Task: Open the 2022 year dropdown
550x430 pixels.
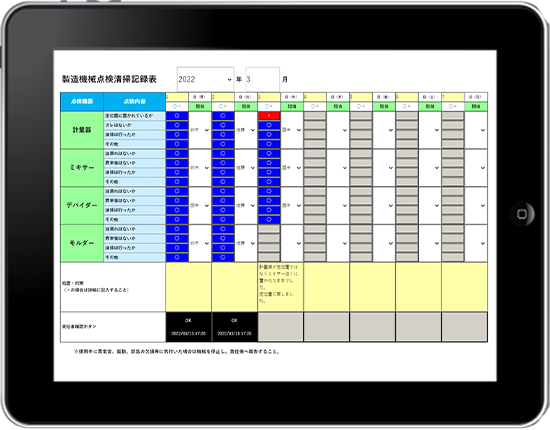Action: point(205,80)
